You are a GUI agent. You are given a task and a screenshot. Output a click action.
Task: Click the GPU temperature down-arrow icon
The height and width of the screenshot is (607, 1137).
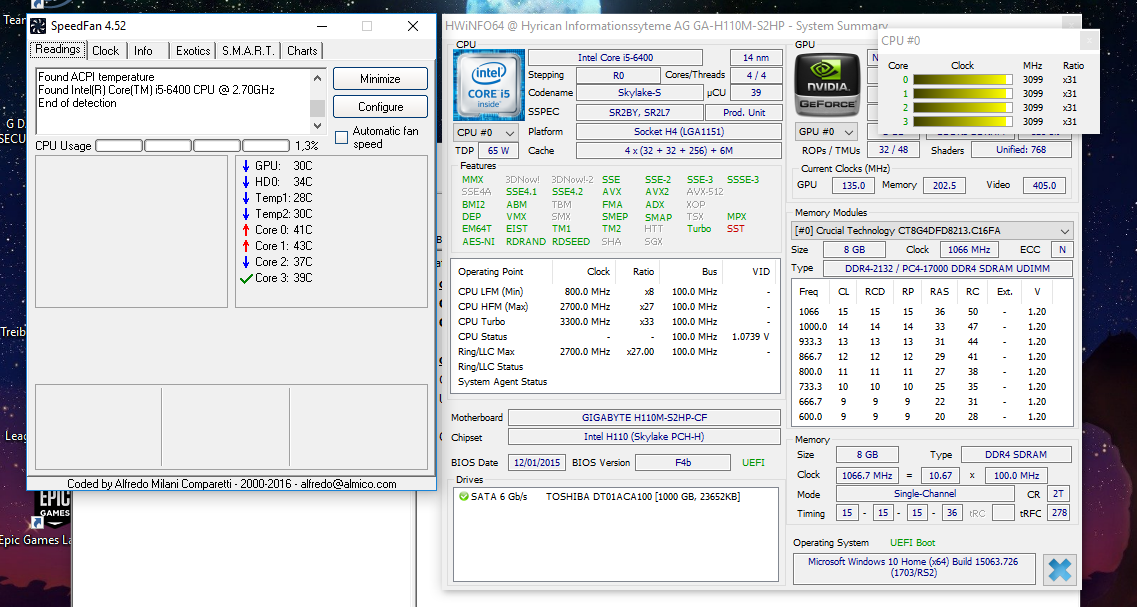(x=246, y=166)
